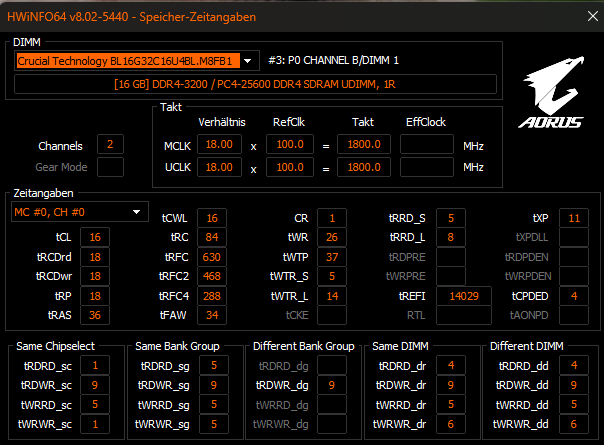Click the empty Gear Mode field
Image resolution: width=604 pixels, height=445 pixels.
pyautogui.click(x=110, y=167)
